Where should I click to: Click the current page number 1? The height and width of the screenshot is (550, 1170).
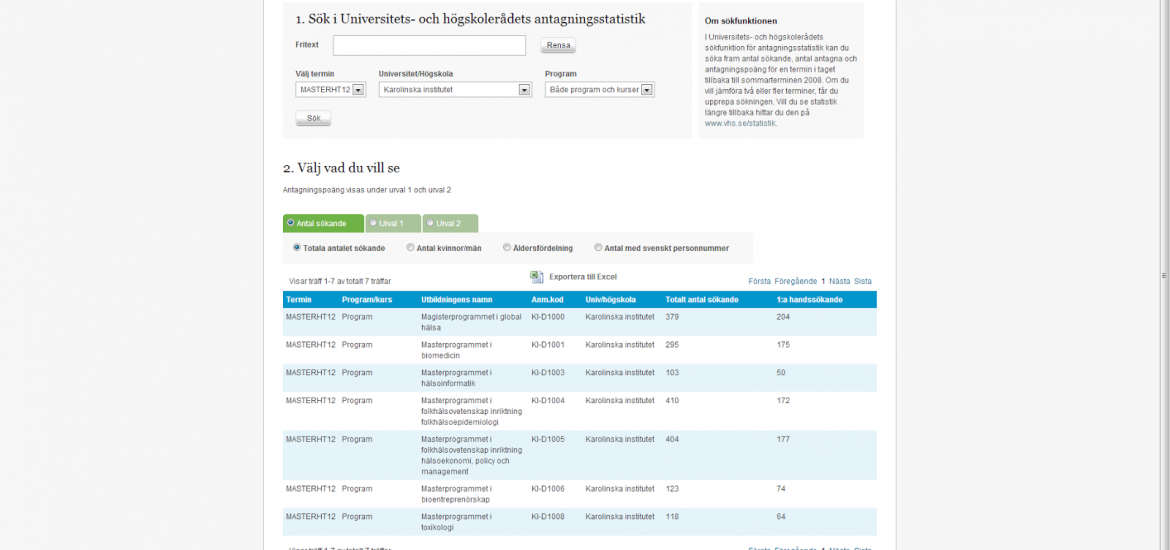click(x=823, y=281)
